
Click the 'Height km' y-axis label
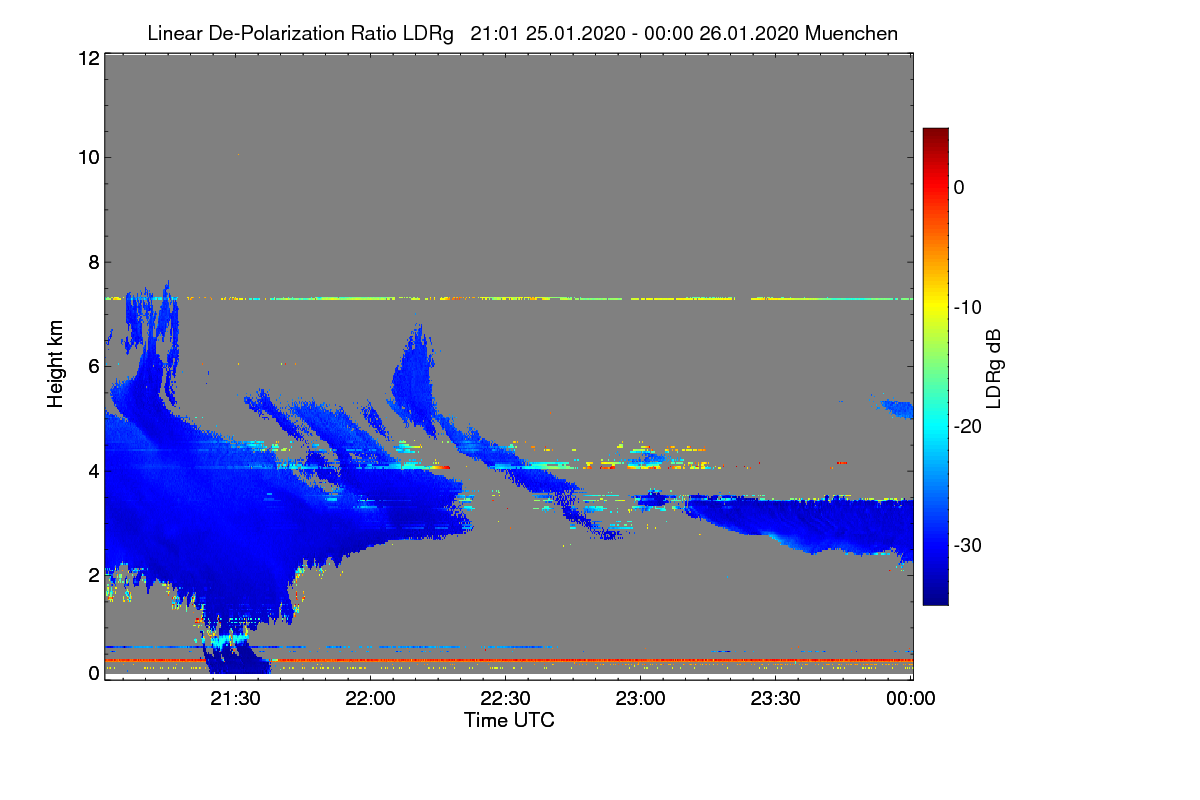(57, 365)
